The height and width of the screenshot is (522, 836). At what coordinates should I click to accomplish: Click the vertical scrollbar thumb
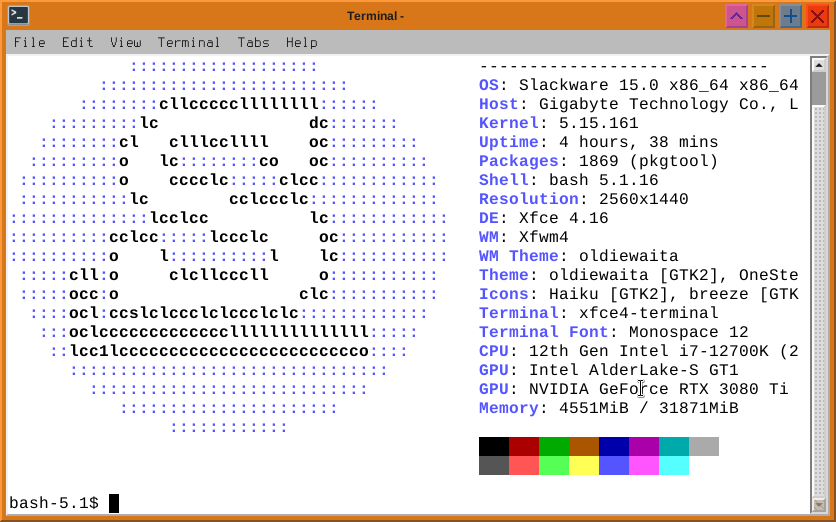[818, 89]
